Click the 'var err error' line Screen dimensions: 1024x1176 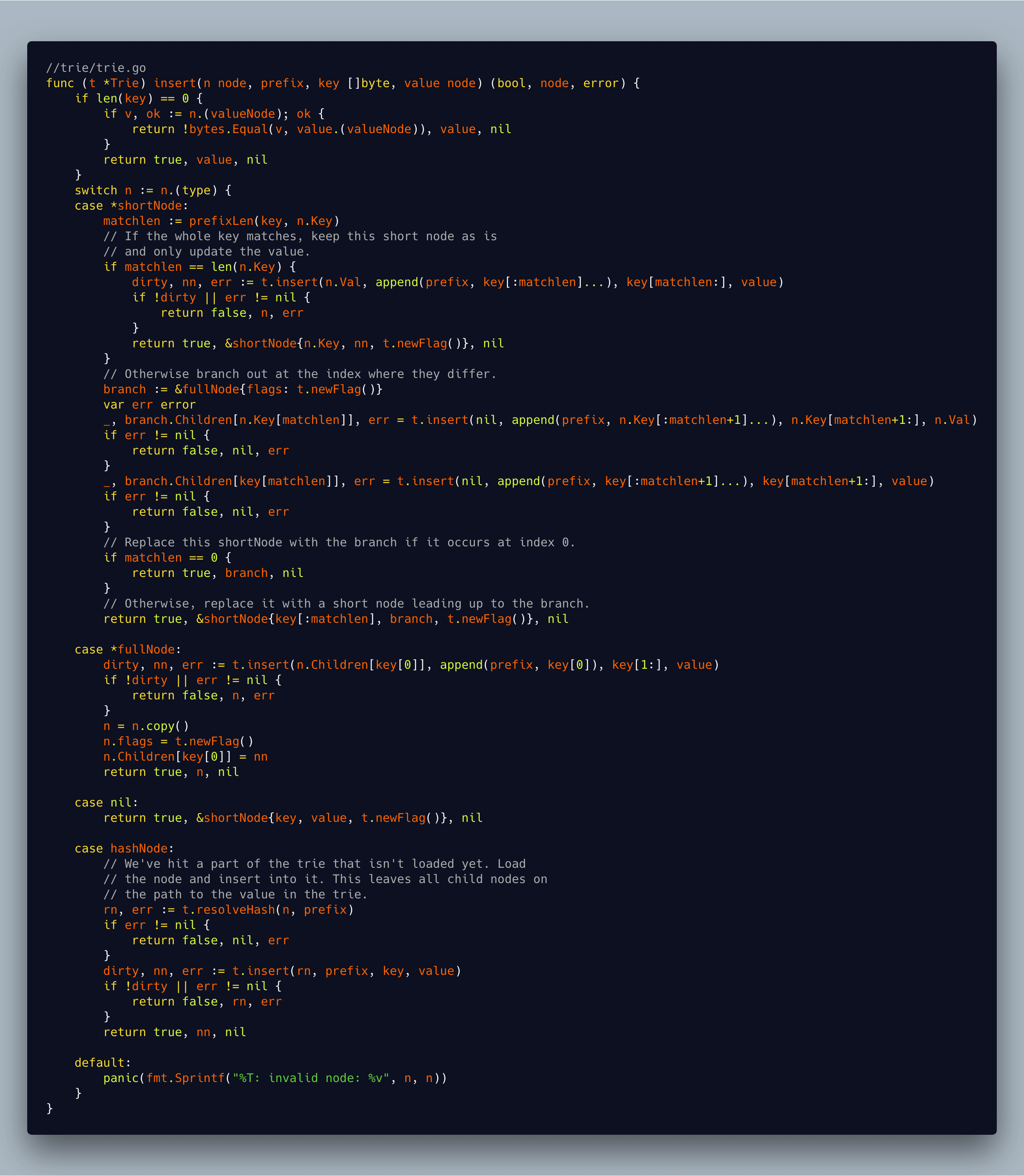point(150,405)
